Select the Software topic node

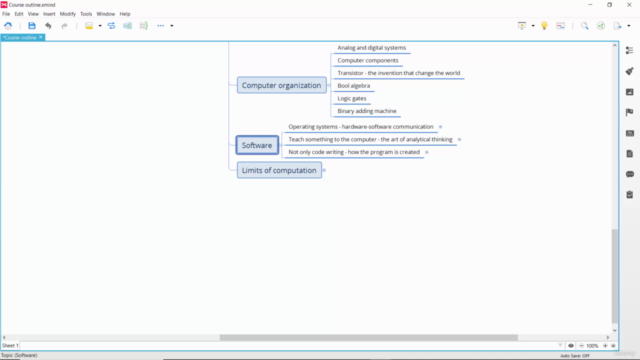pos(257,145)
